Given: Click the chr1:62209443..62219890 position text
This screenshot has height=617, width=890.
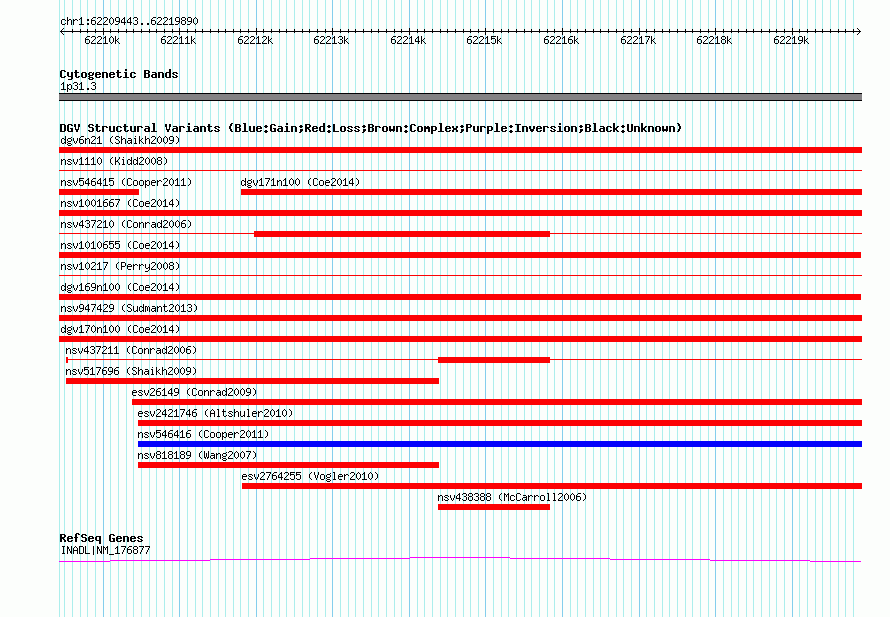Looking at the screenshot, I should (129, 21).
